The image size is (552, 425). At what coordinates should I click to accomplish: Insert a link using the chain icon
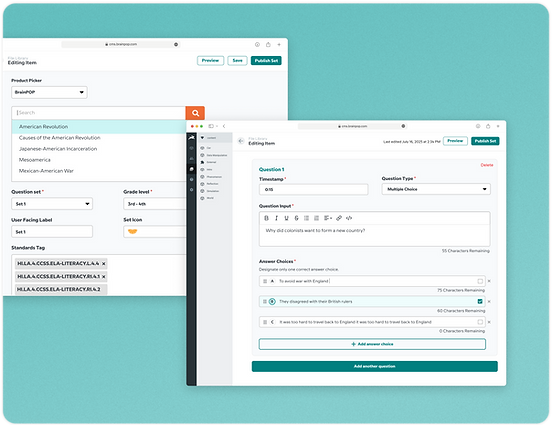click(x=339, y=218)
